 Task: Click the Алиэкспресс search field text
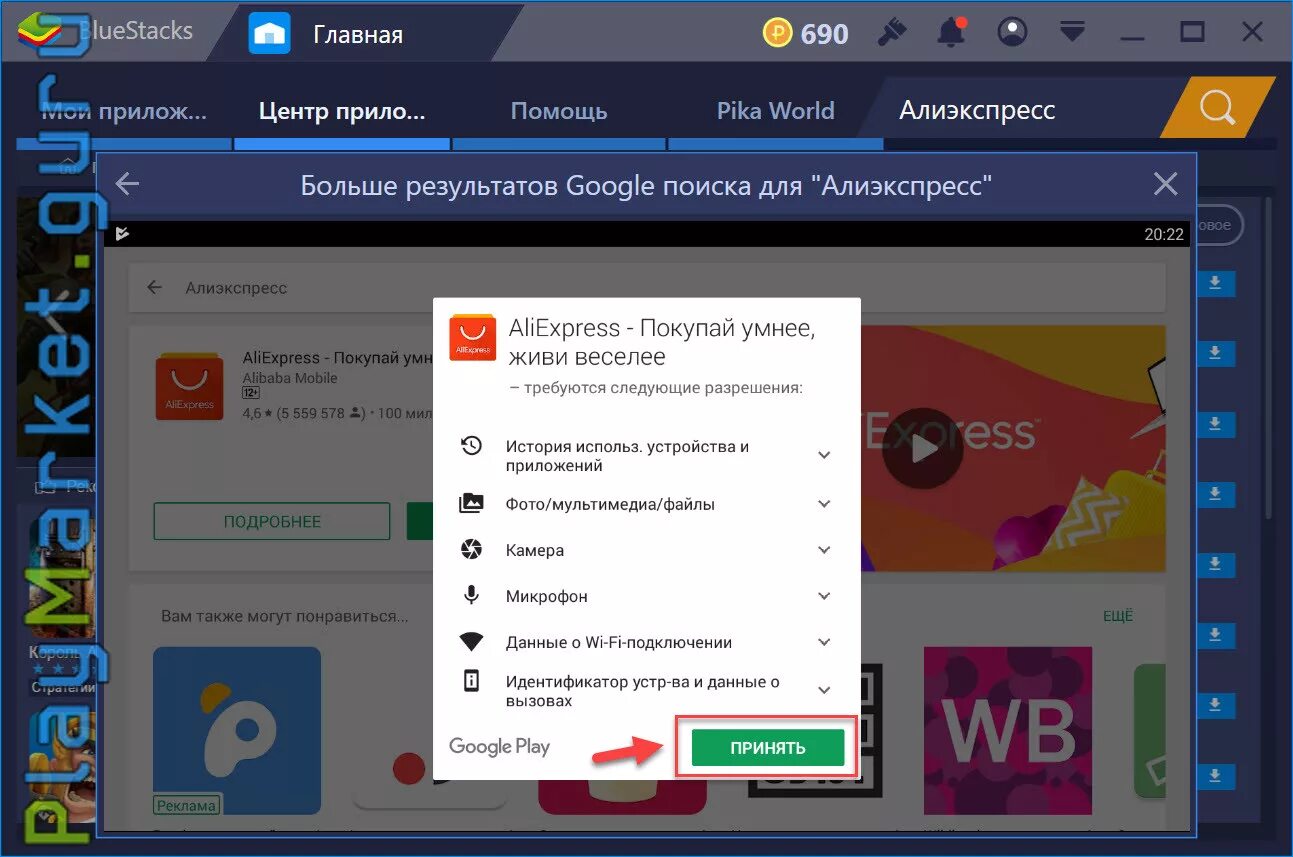click(x=236, y=288)
